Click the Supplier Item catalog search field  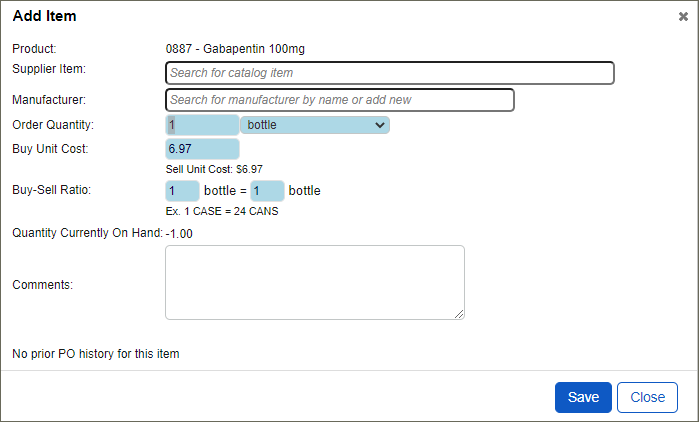[390, 73]
